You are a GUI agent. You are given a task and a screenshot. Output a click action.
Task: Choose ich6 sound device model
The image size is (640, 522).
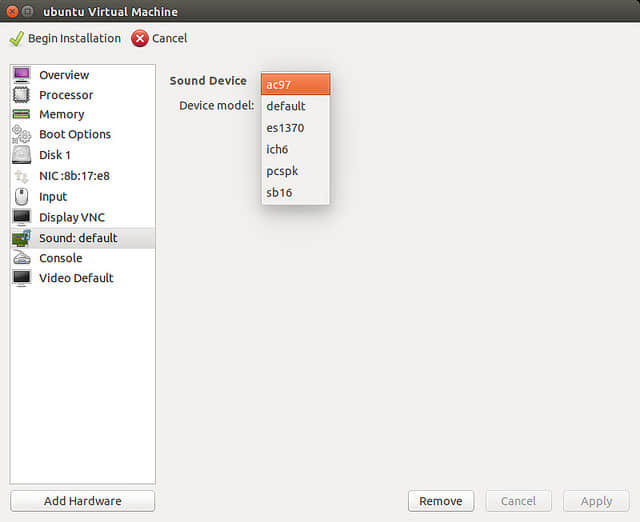[295, 149]
